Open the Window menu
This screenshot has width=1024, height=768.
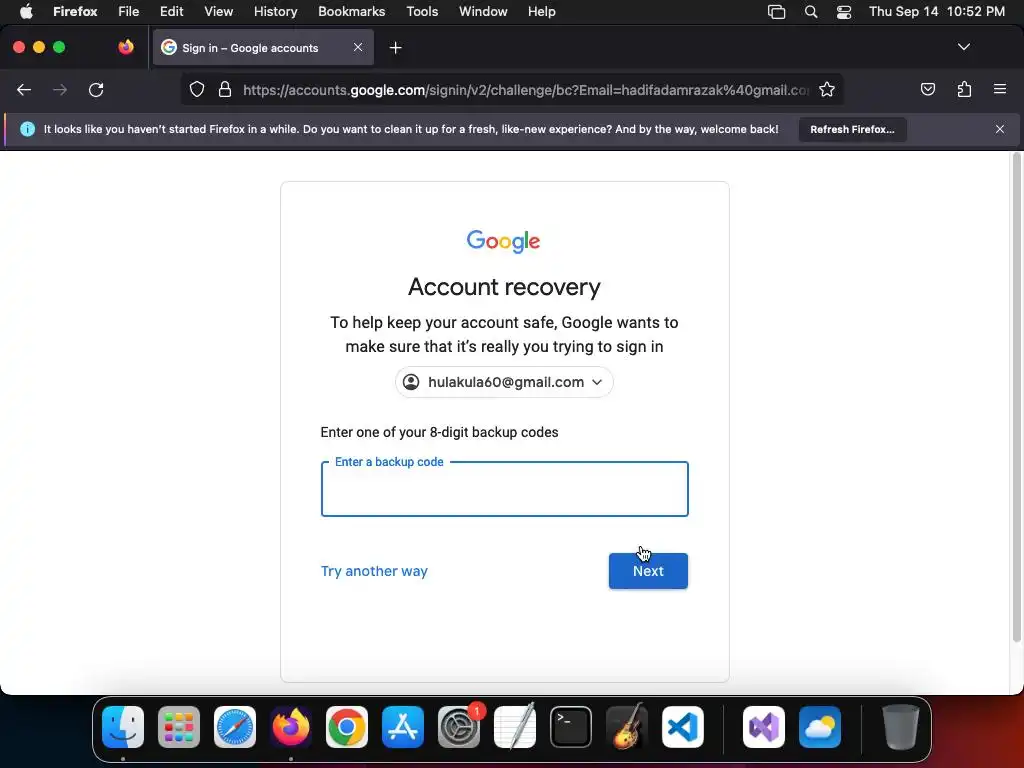(x=483, y=12)
